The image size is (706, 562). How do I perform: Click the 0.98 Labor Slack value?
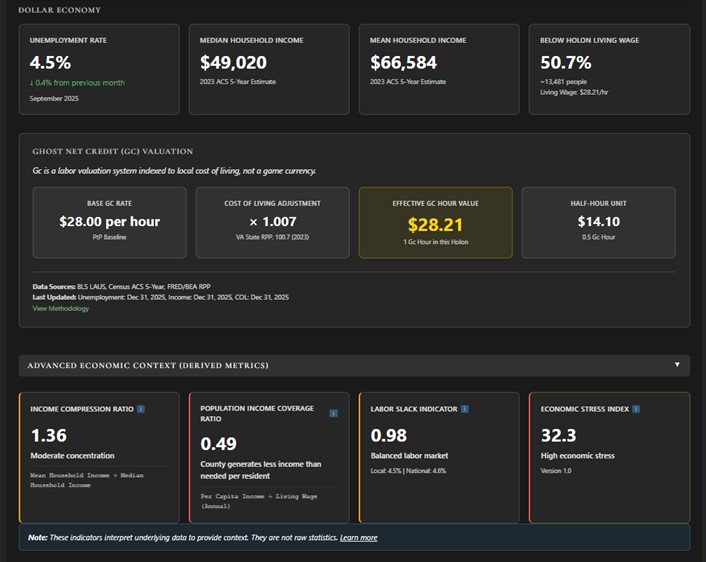(x=388, y=435)
